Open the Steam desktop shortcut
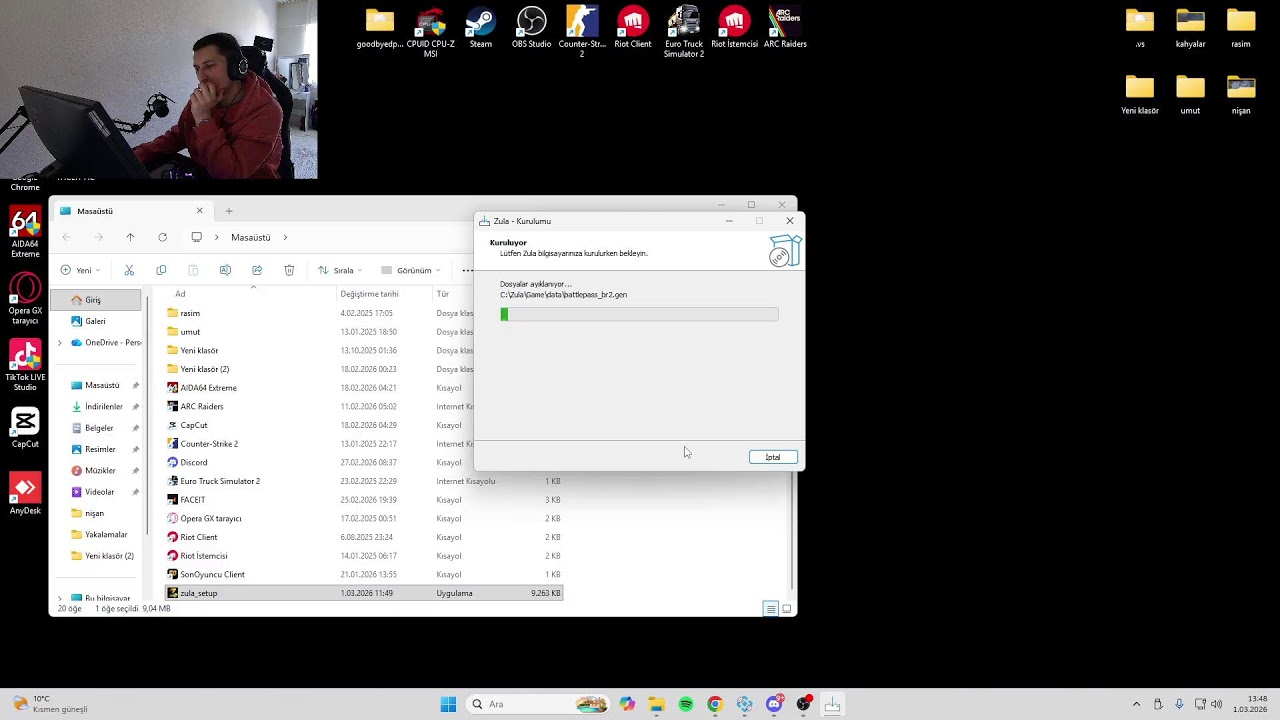The width and height of the screenshot is (1280, 720). [480, 28]
